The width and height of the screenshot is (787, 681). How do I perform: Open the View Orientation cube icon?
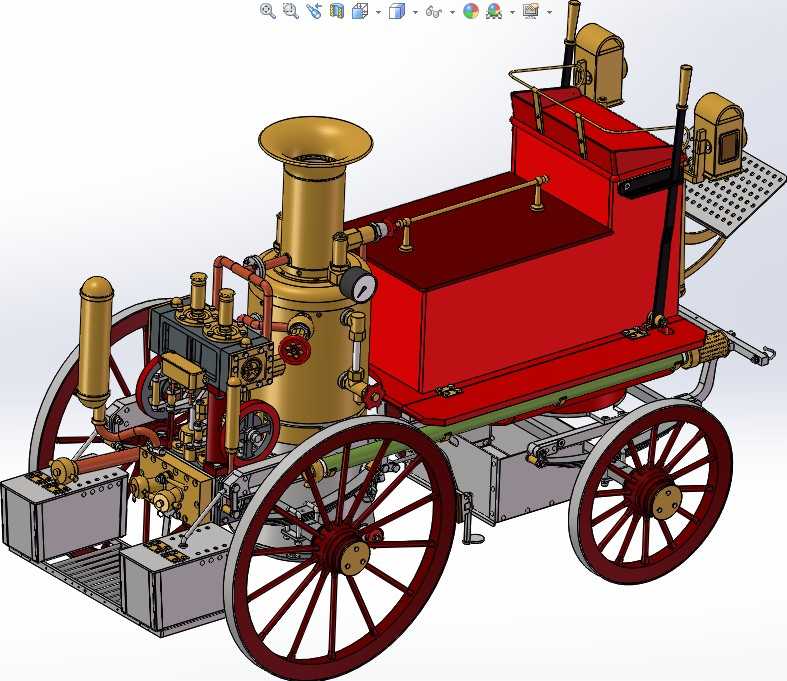click(360, 11)
